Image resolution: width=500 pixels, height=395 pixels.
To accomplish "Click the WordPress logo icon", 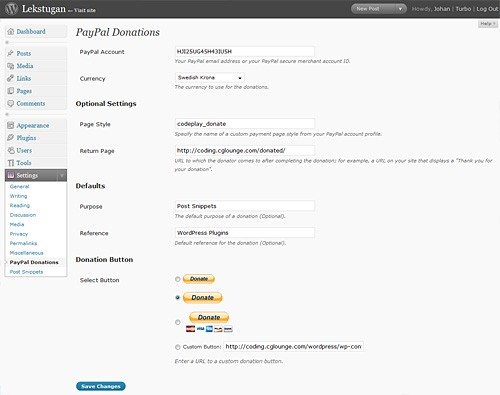I will (x=11, y=8).
